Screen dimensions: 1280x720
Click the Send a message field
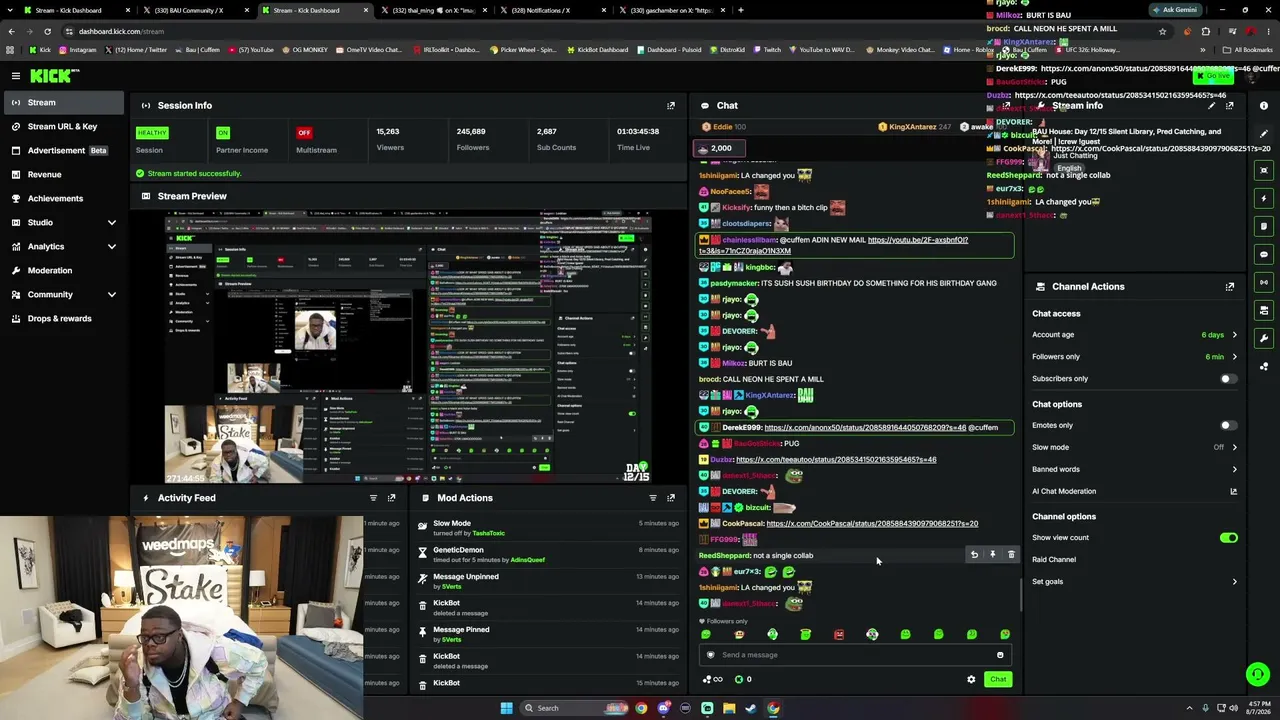[855, 655]
